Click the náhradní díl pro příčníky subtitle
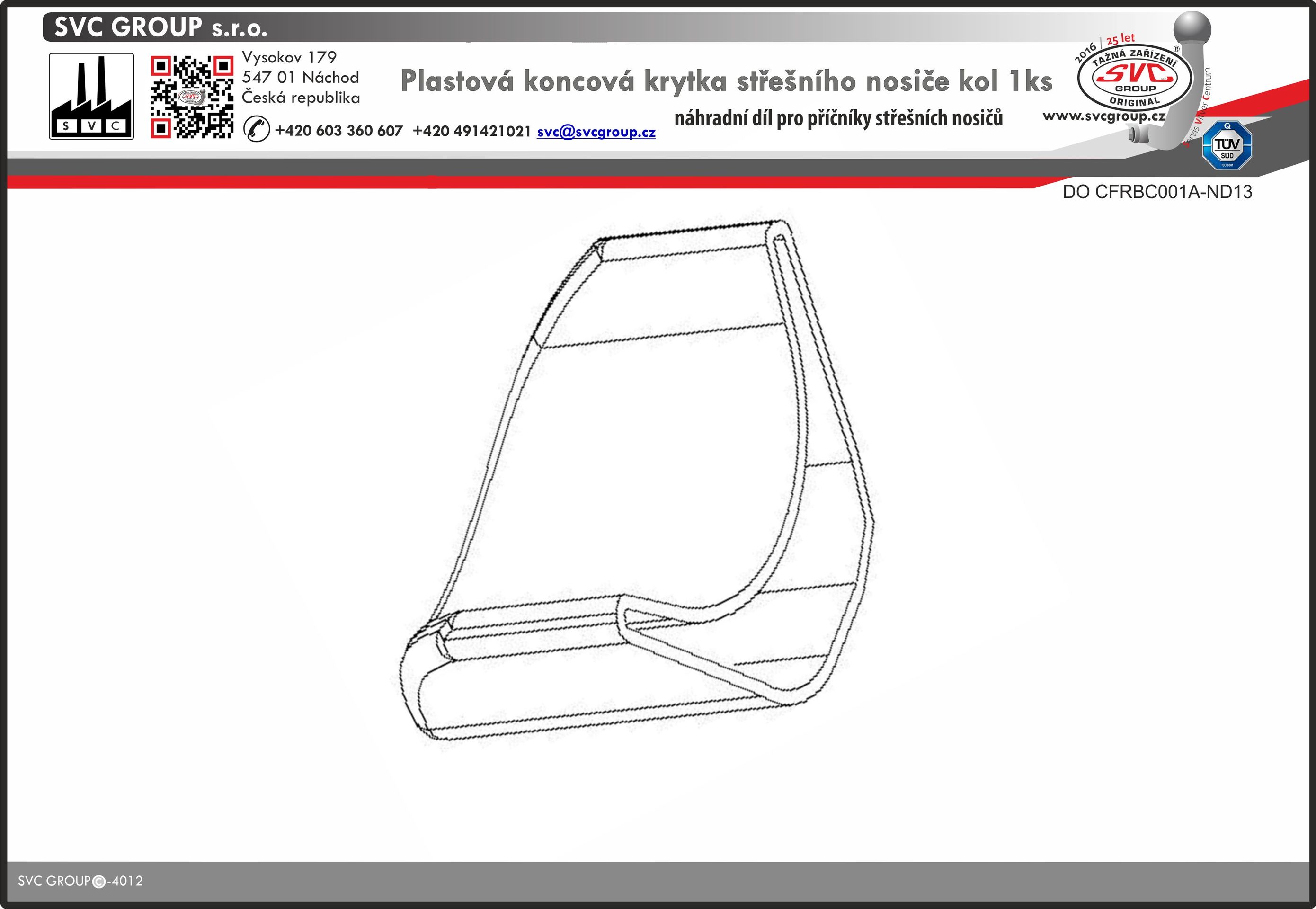This screenshot has height=909, width=1316. [838, 118]
